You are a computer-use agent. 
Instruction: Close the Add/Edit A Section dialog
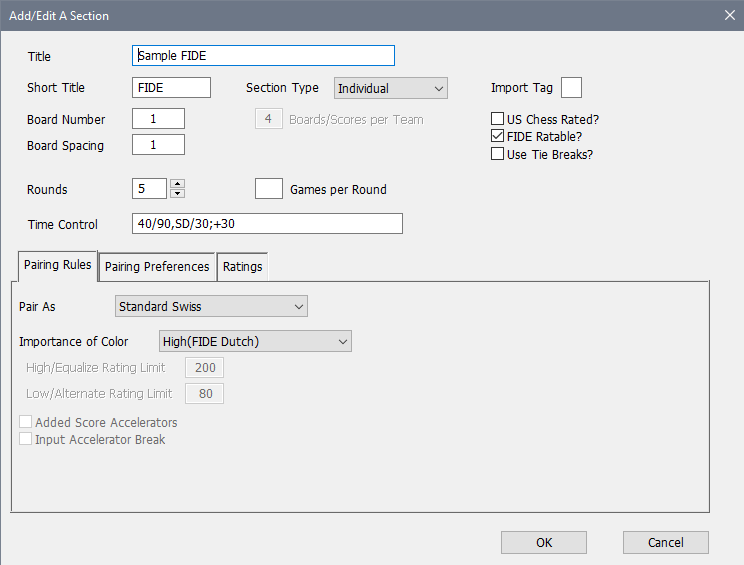pos(728,15)
